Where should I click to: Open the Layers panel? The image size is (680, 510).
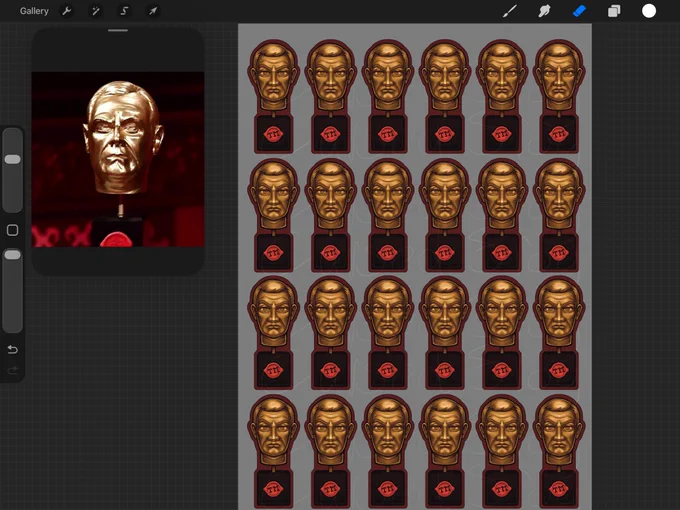click(614, 11)
